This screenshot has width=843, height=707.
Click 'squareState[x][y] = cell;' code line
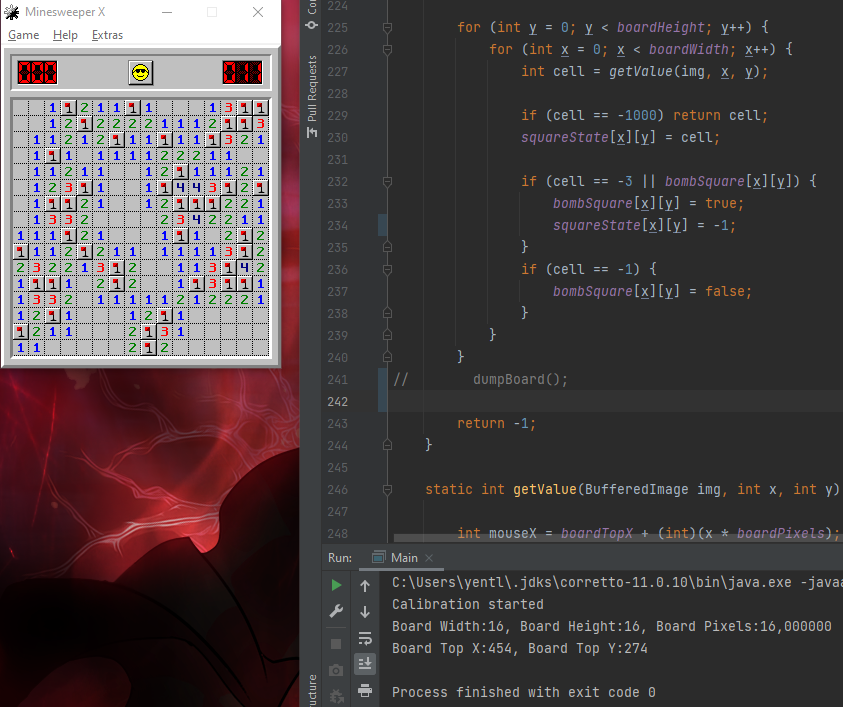[620, 138]
